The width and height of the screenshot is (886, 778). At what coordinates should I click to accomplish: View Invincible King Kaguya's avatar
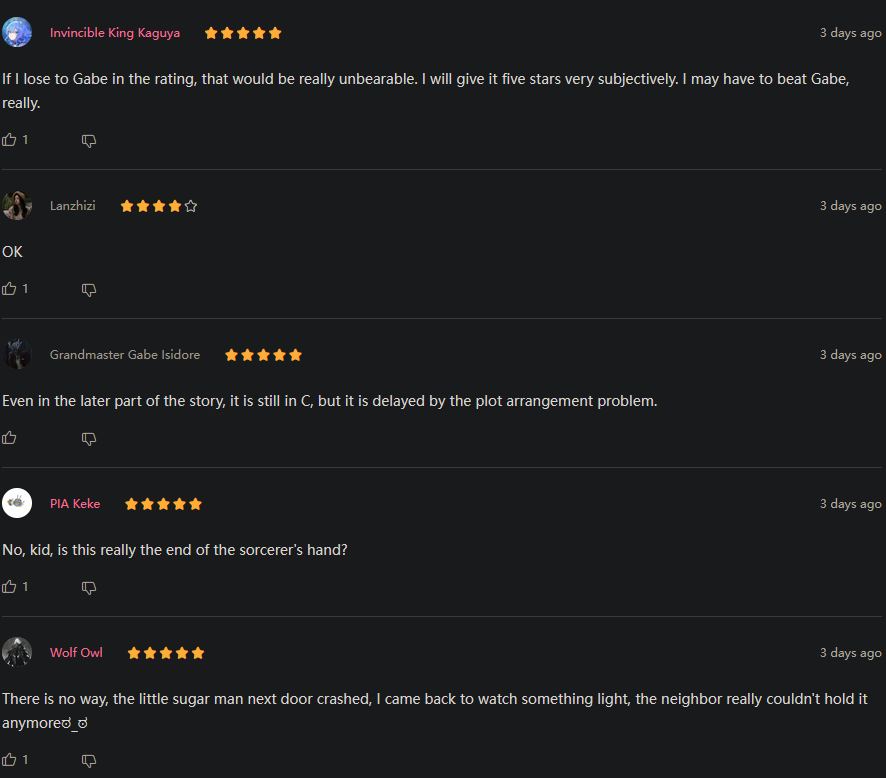tap(17, 32)
